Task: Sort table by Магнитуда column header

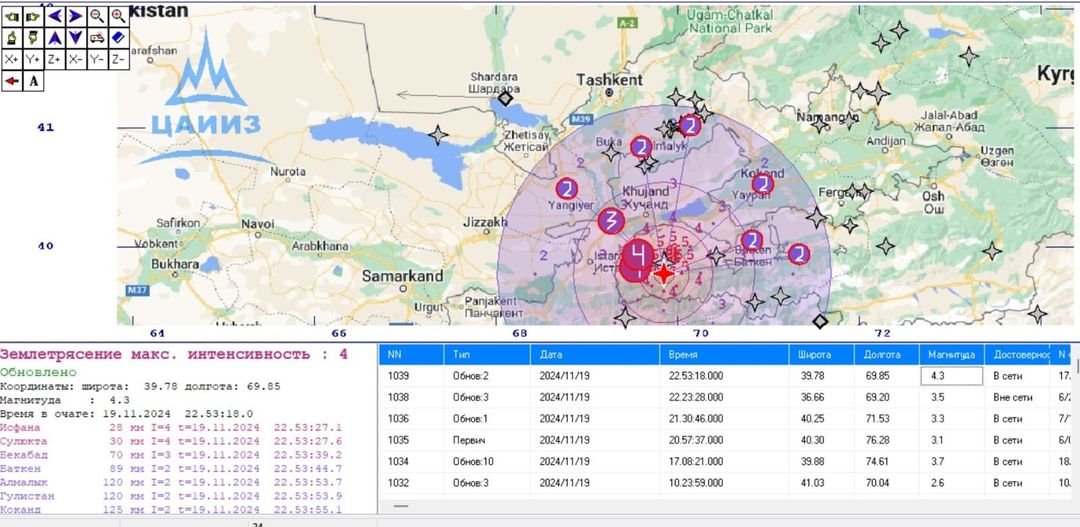Action: coord(950,354)
